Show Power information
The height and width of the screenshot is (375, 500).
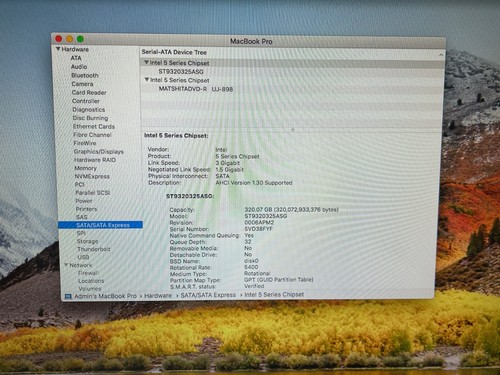(84, 201)
